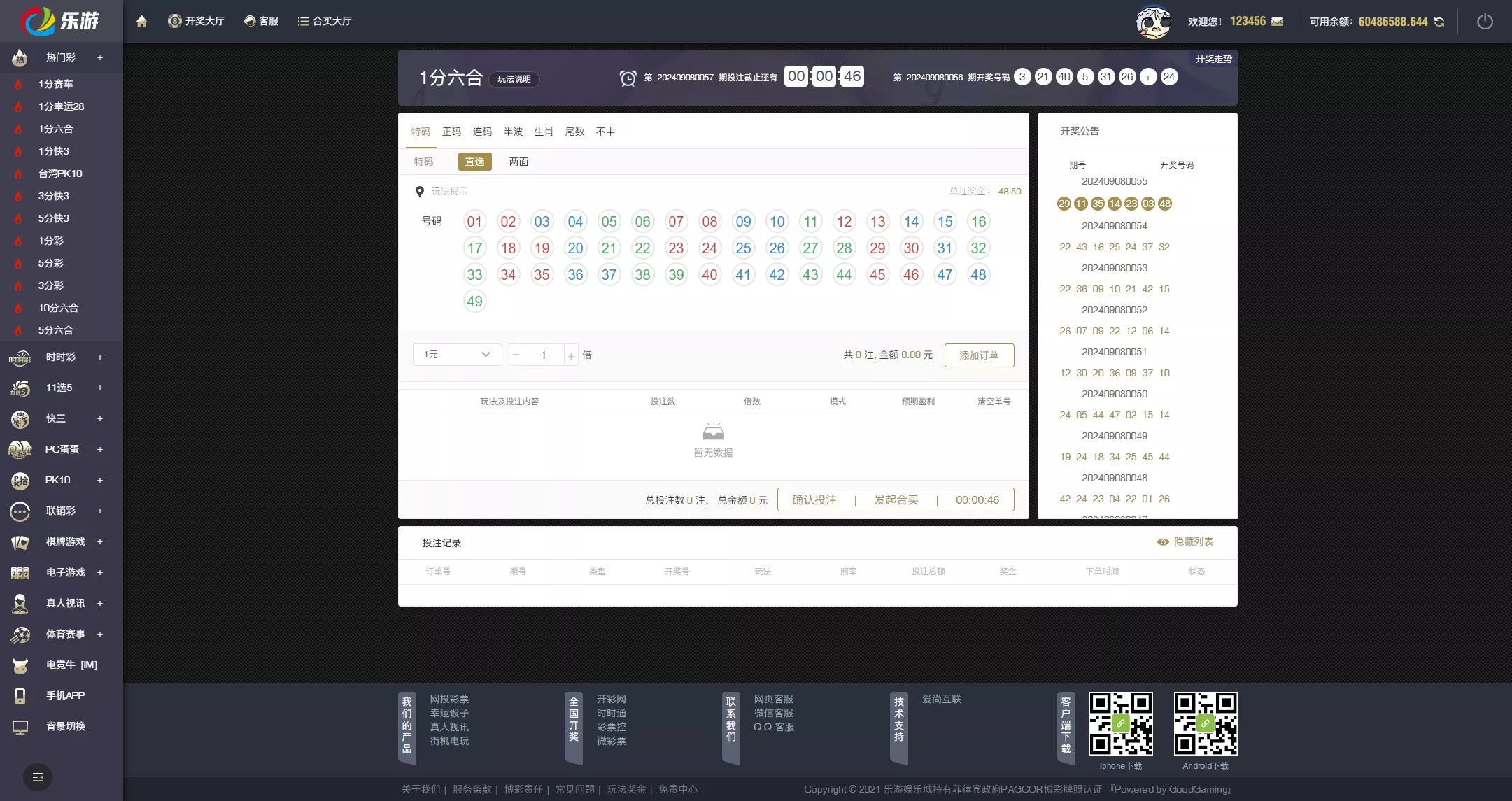This screenshot has width=1512, height=801.
Task: Click the home navigation icon
Action: tap(140, 21)
